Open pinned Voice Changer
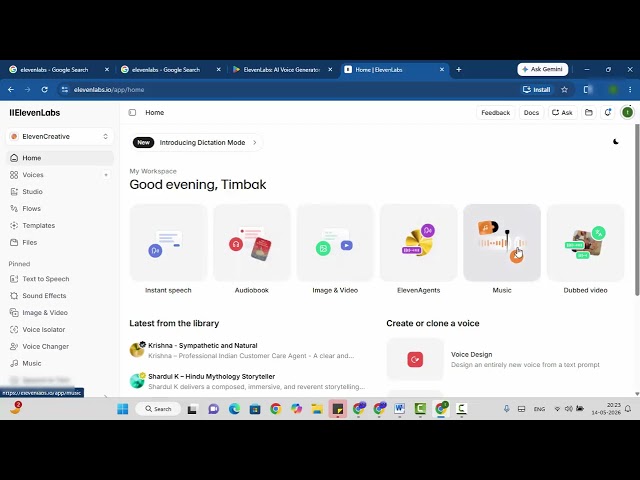 click(x=60, y=347)
